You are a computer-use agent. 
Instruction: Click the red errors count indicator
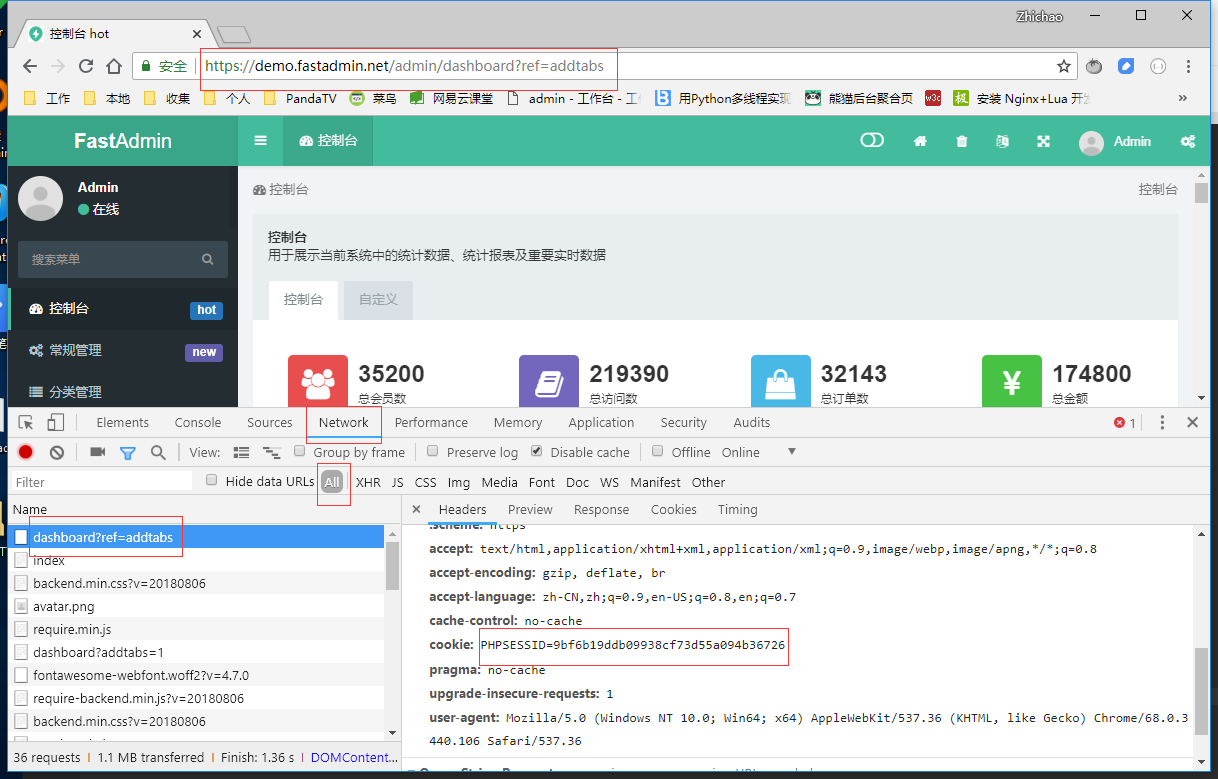(x=1125, y=423)
